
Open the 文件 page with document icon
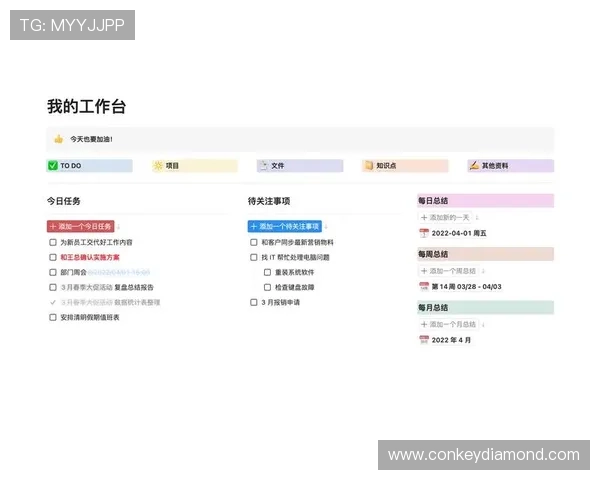300,166
